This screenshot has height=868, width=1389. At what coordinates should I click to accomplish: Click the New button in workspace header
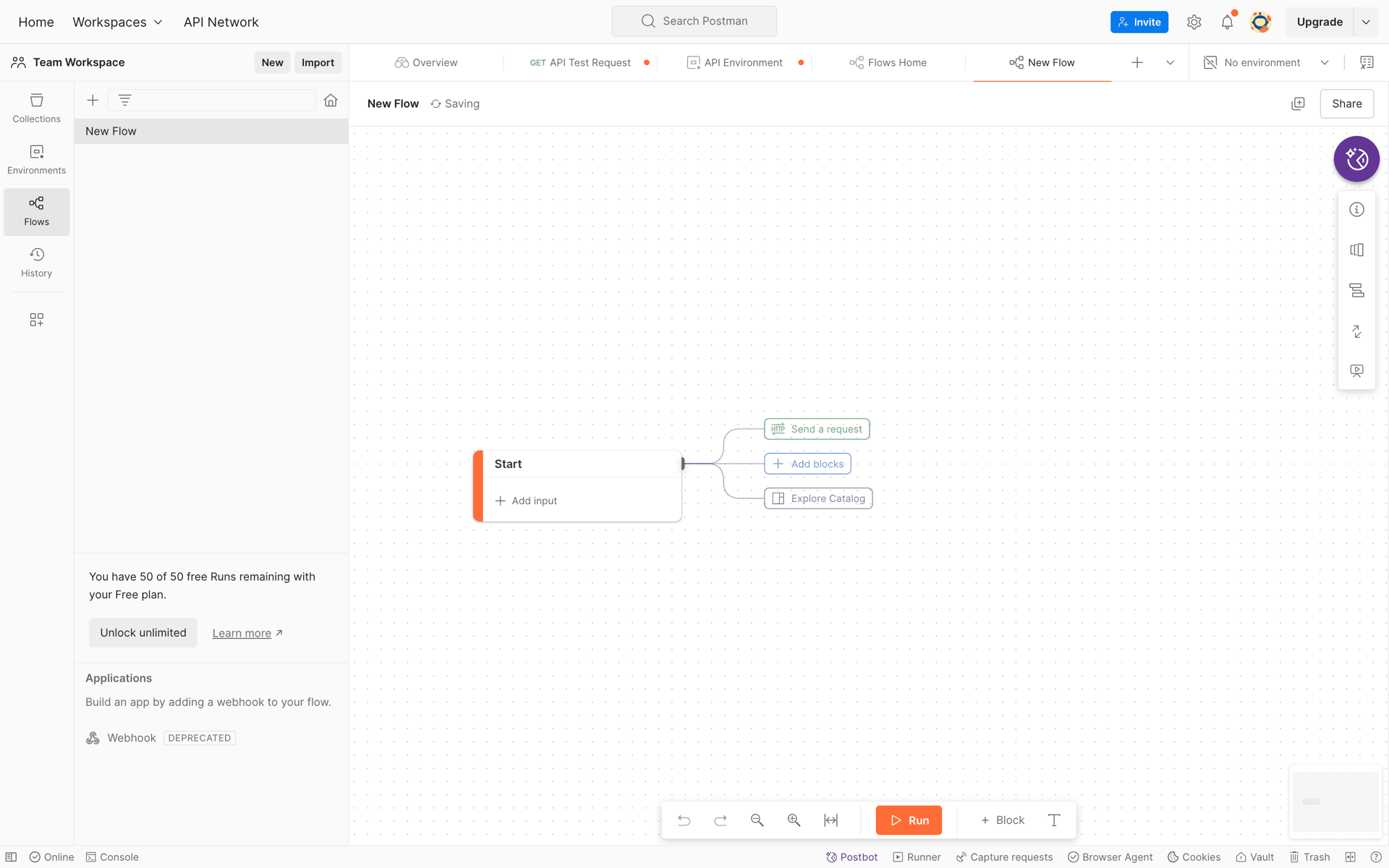coord(272,63)
